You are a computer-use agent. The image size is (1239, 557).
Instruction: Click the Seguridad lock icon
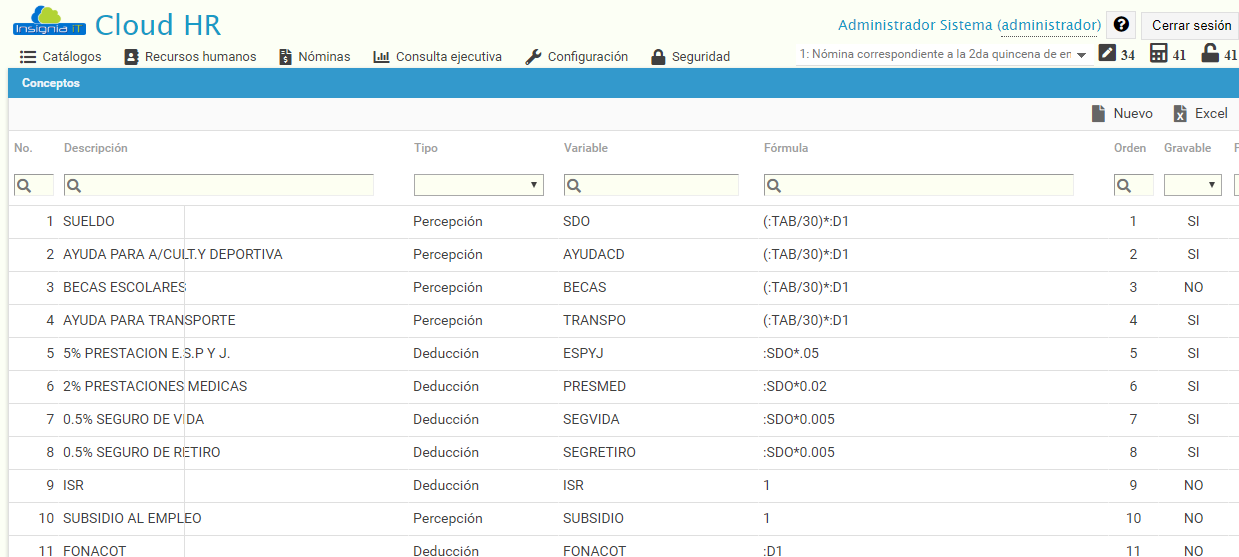click(658, 57)
